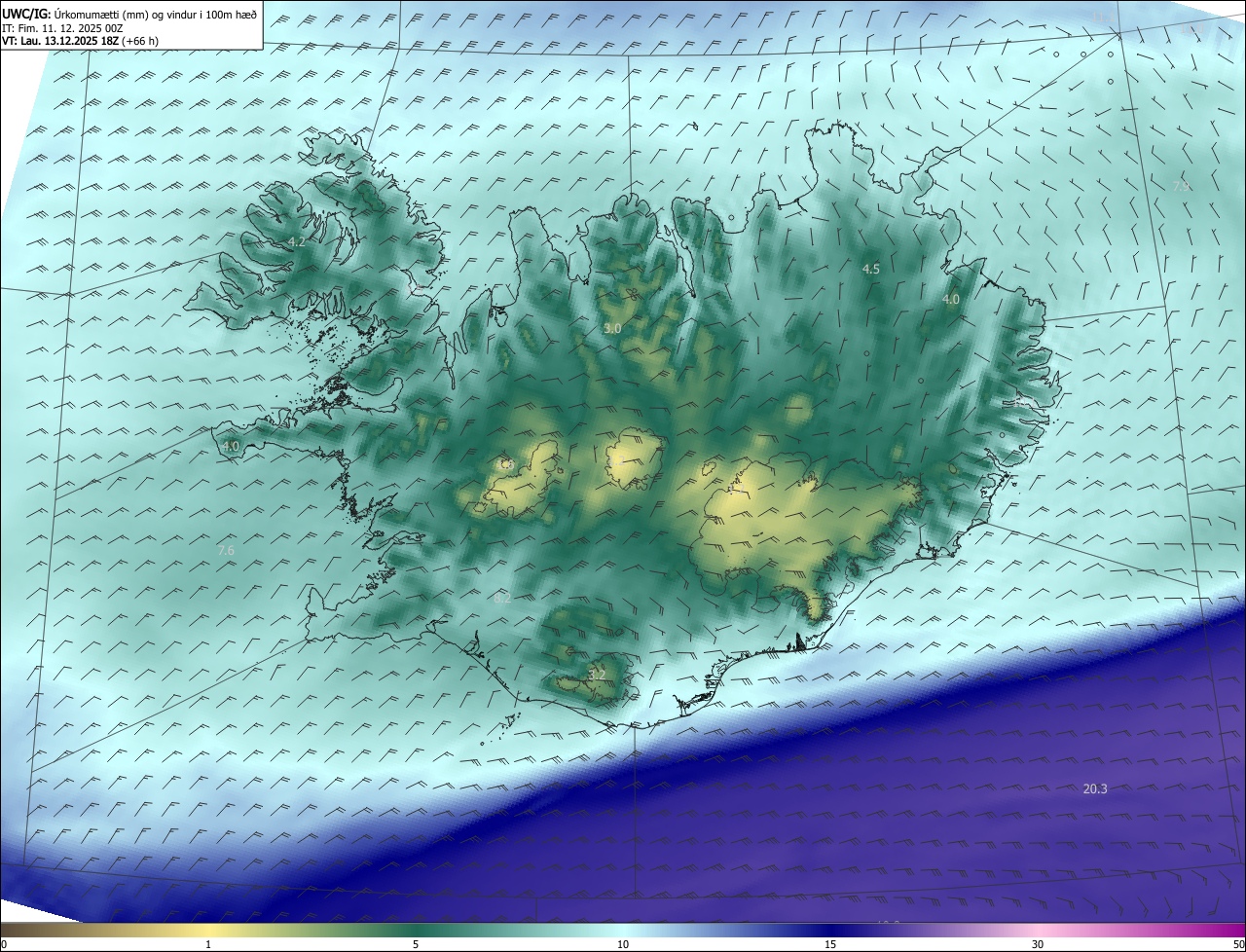Viewport: 1246px width, 952px height.
Task: Click the 7.6 value label over the western sea
Action: coord(226,550)
